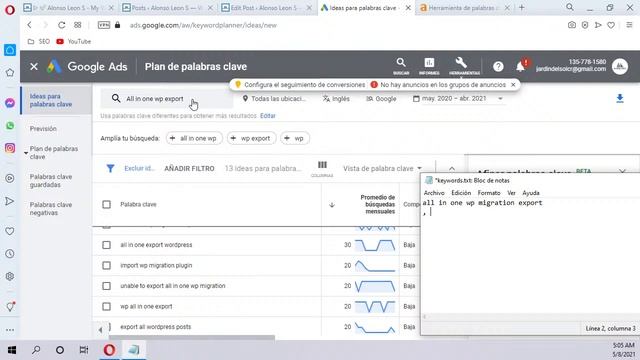
Task: Open the Opera main menu logo
Action: pos(9,9)
